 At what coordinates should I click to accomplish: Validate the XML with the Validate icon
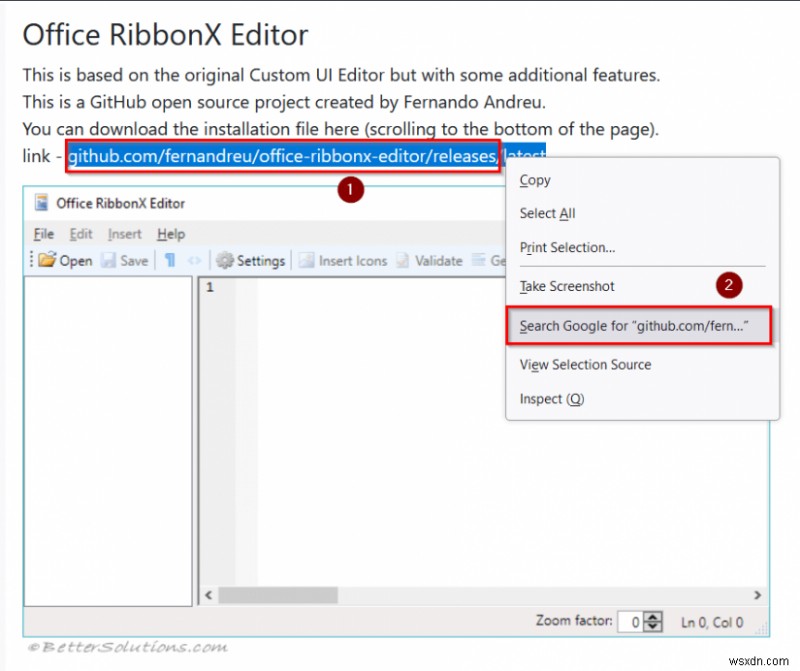coord(428,260)
